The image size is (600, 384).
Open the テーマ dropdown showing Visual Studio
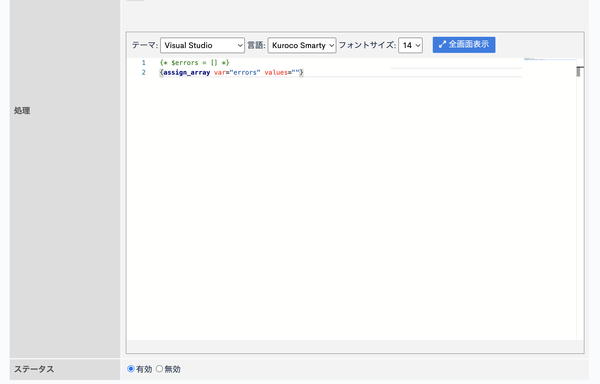202,45
